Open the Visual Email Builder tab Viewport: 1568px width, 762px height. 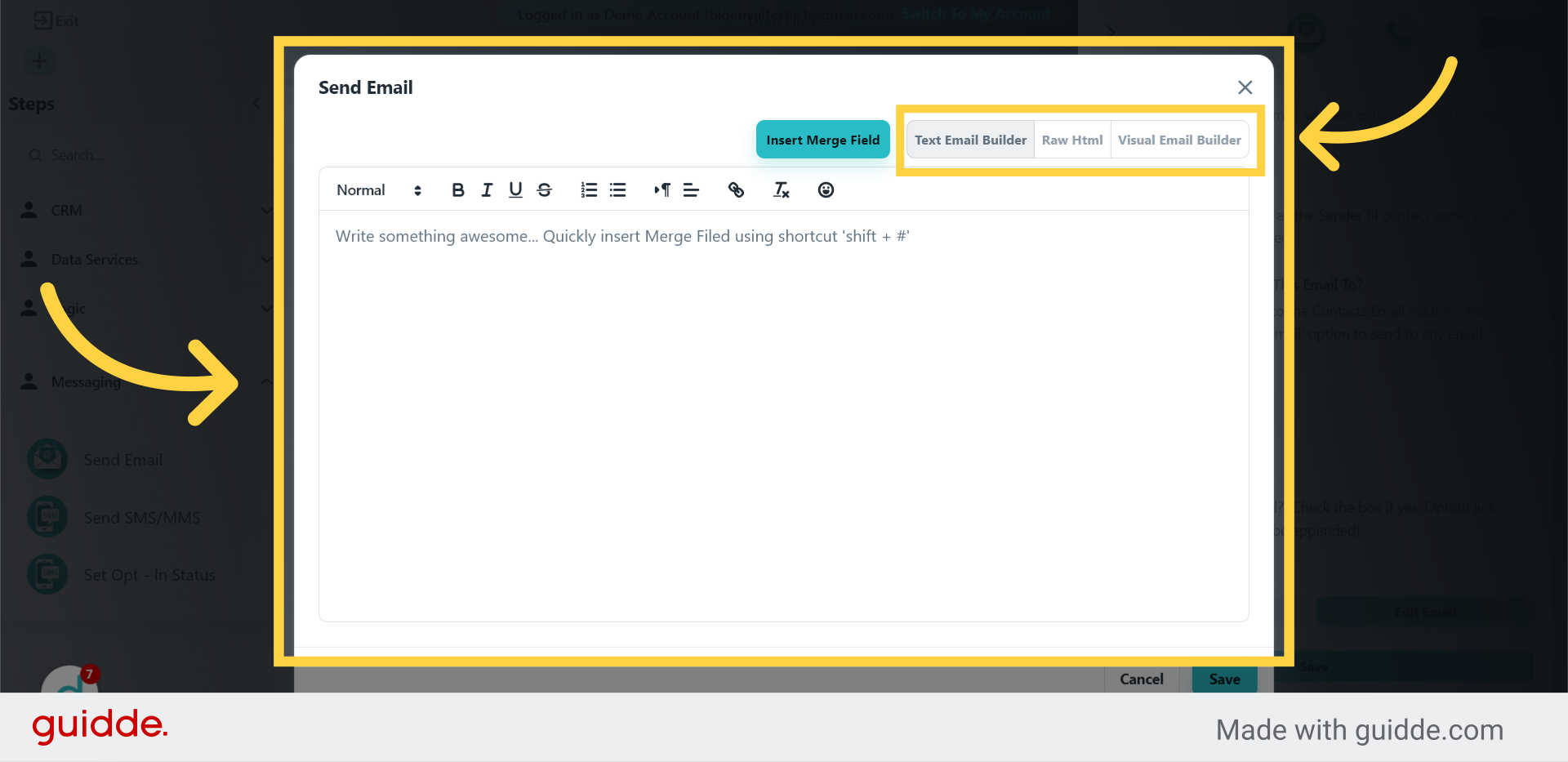pos(1179,140)
